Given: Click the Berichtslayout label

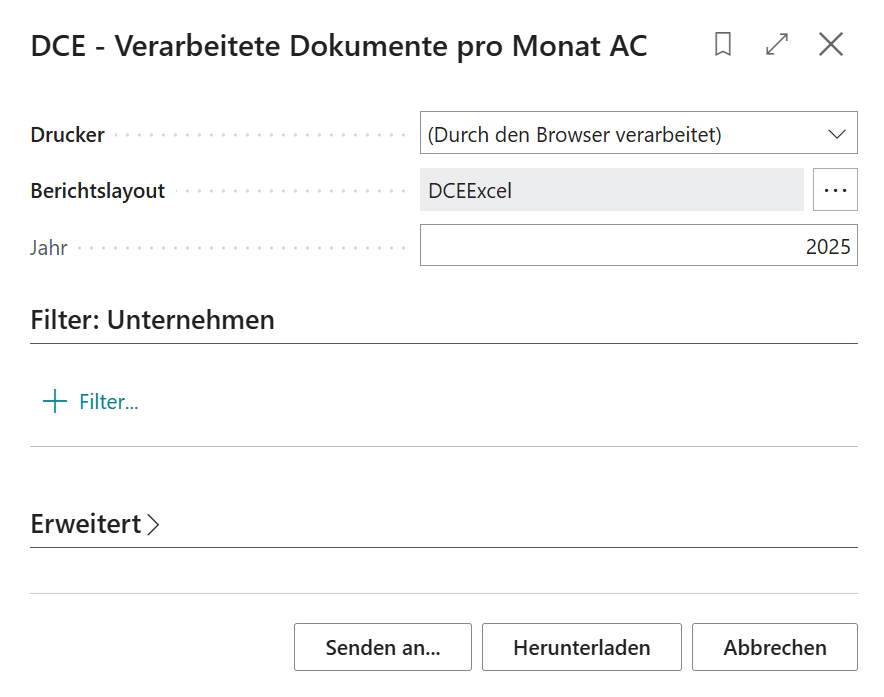Looking at the screenshot, I should point(97,190).
